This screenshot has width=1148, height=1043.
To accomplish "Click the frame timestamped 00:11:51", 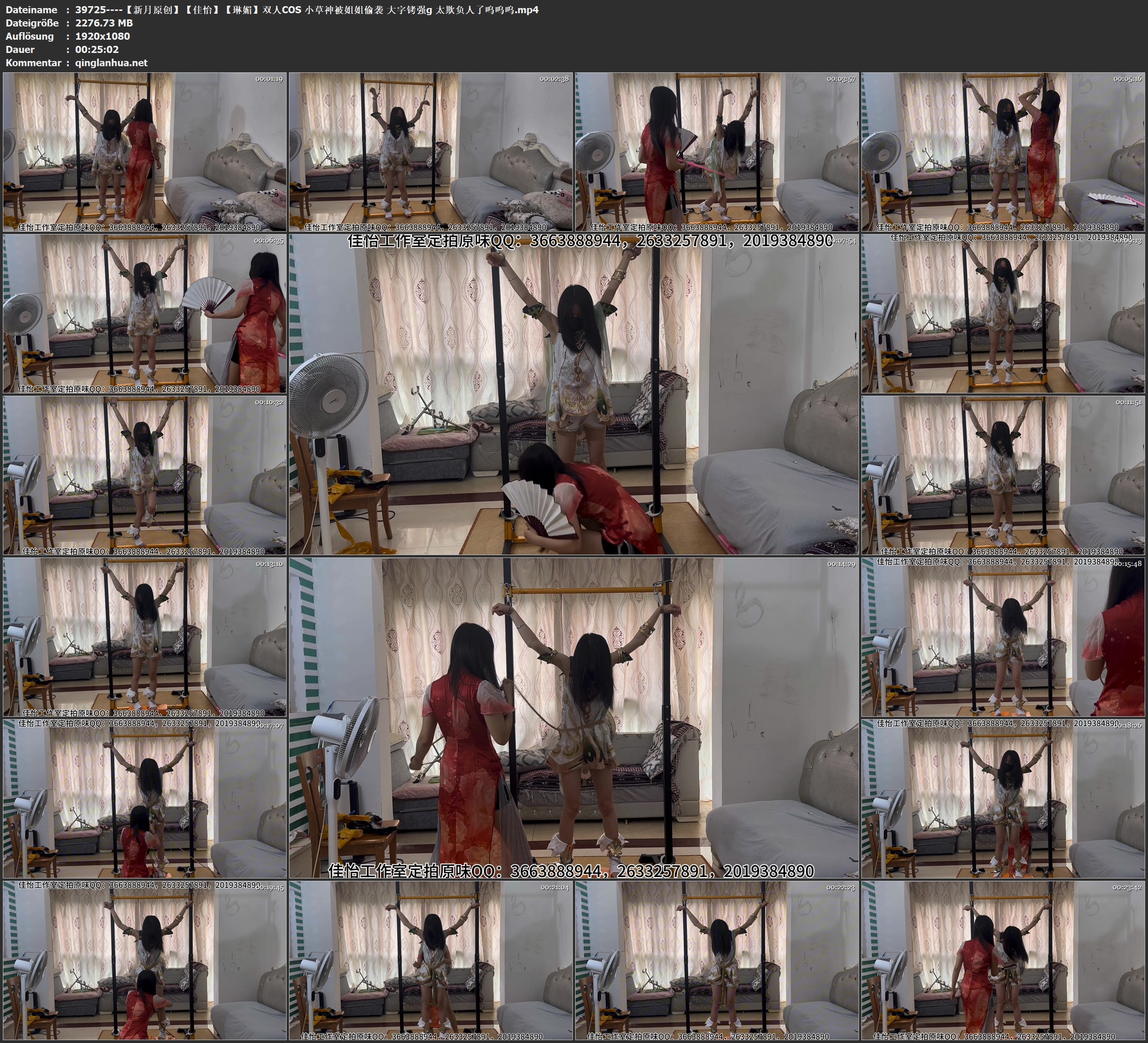I will pyautogui.click(x=1003, y=475).
